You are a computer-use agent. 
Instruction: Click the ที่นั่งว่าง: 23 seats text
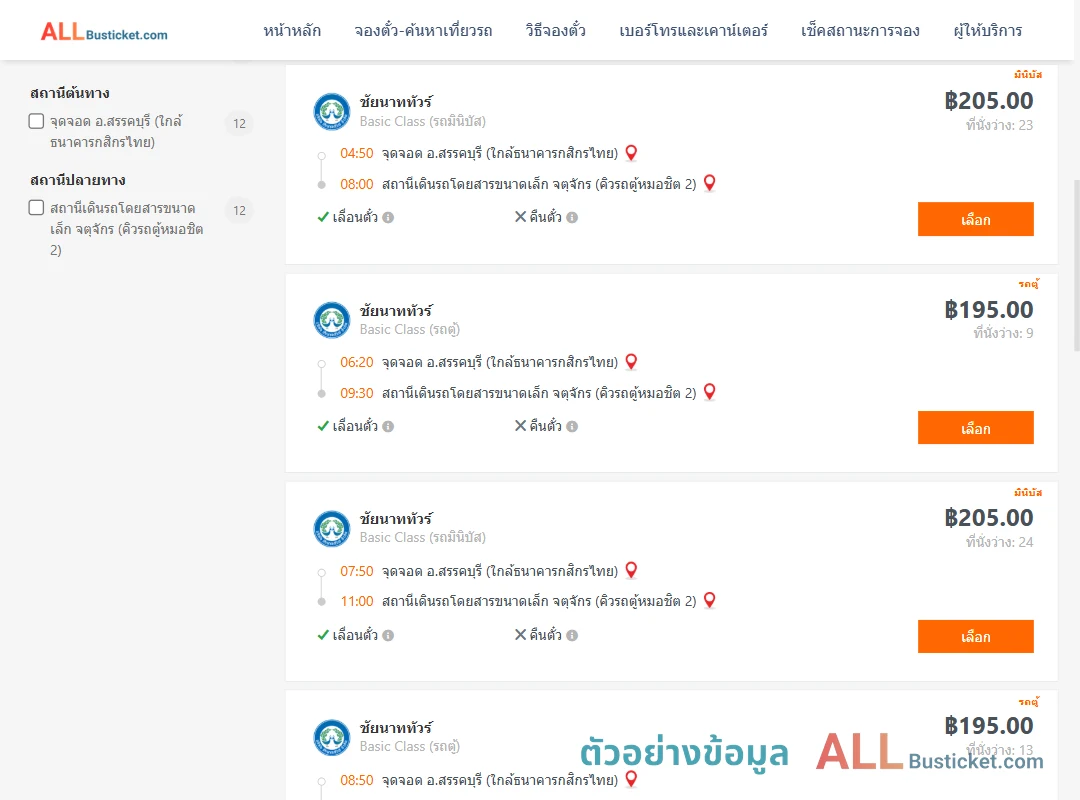point(999,125)
